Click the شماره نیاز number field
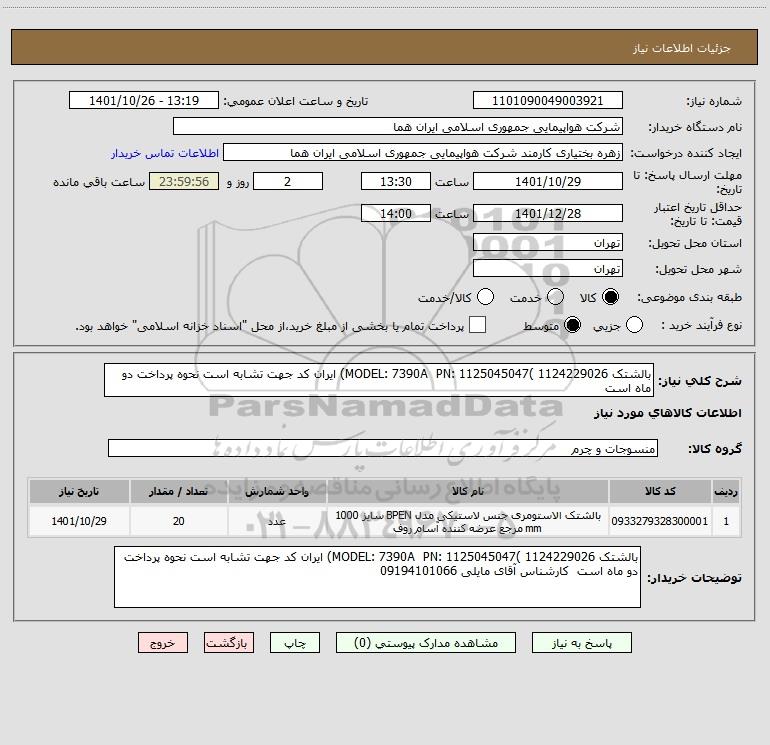 click(x=547, y=101)
